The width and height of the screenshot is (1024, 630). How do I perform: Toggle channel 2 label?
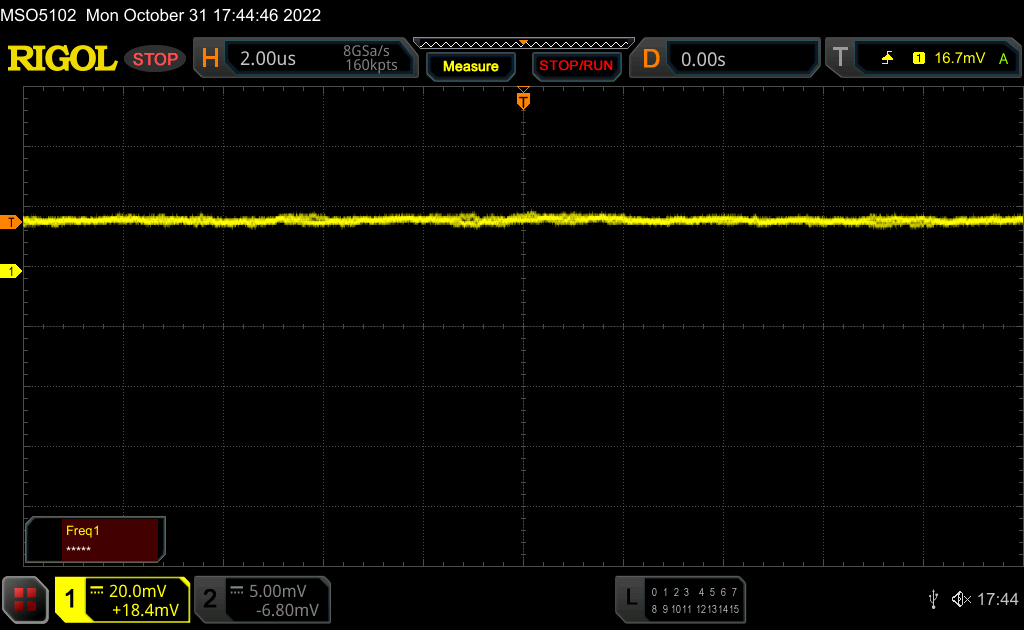[x=210, y=599]
